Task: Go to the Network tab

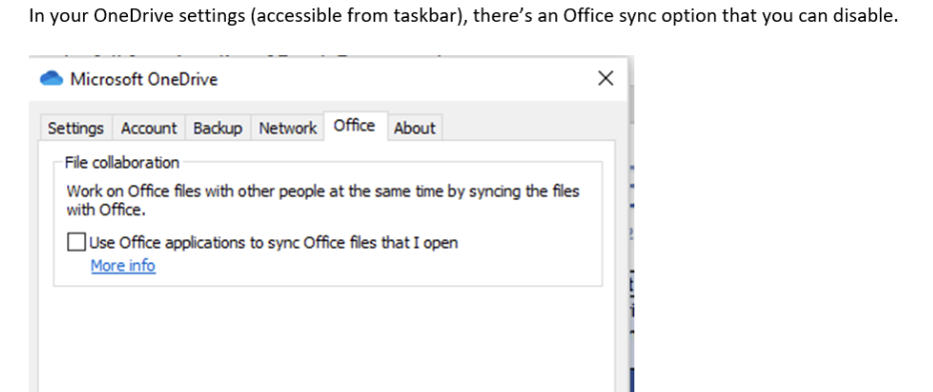Action: [x=288, y=128]
